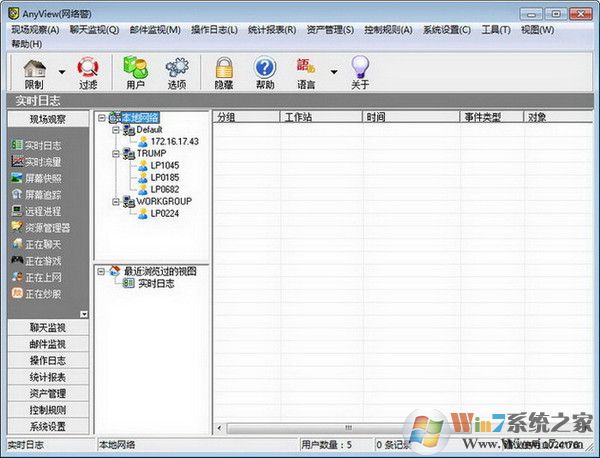Select workstation LP0224
The height and width of the screenshot is (458, 600).
coord(165,214)
